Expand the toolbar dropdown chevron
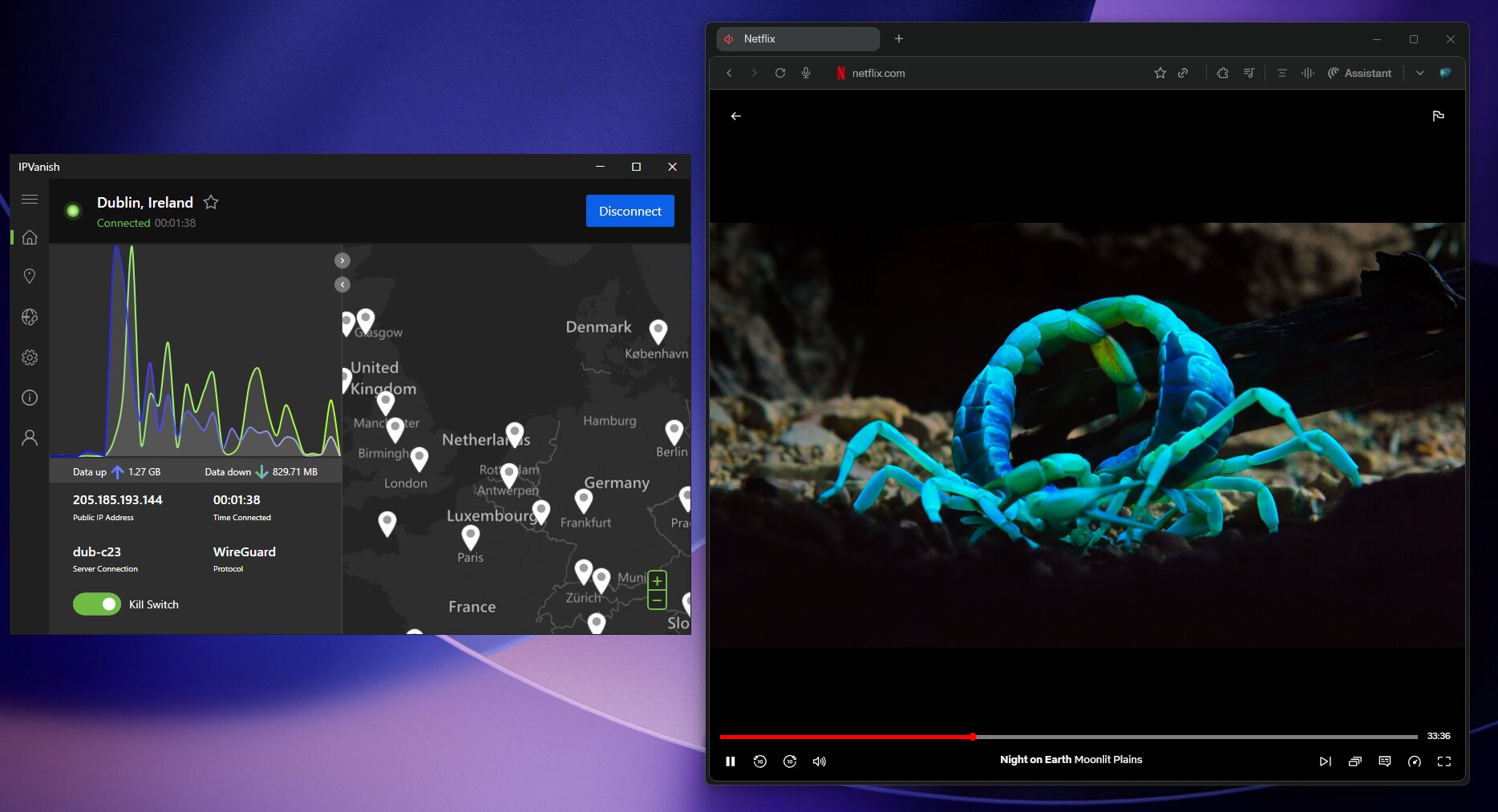 pyautogui.click(x=1420, y=73)
